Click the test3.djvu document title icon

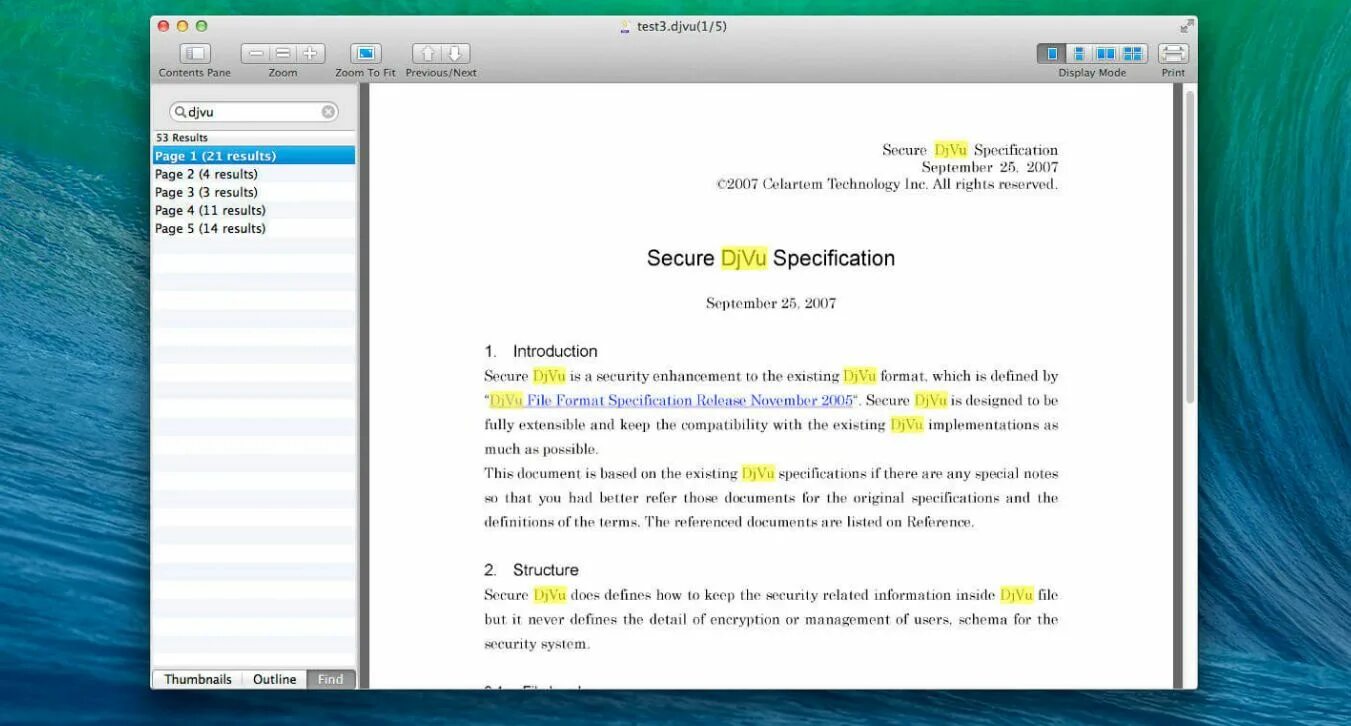pyautogui.click(x=625, y=27)
